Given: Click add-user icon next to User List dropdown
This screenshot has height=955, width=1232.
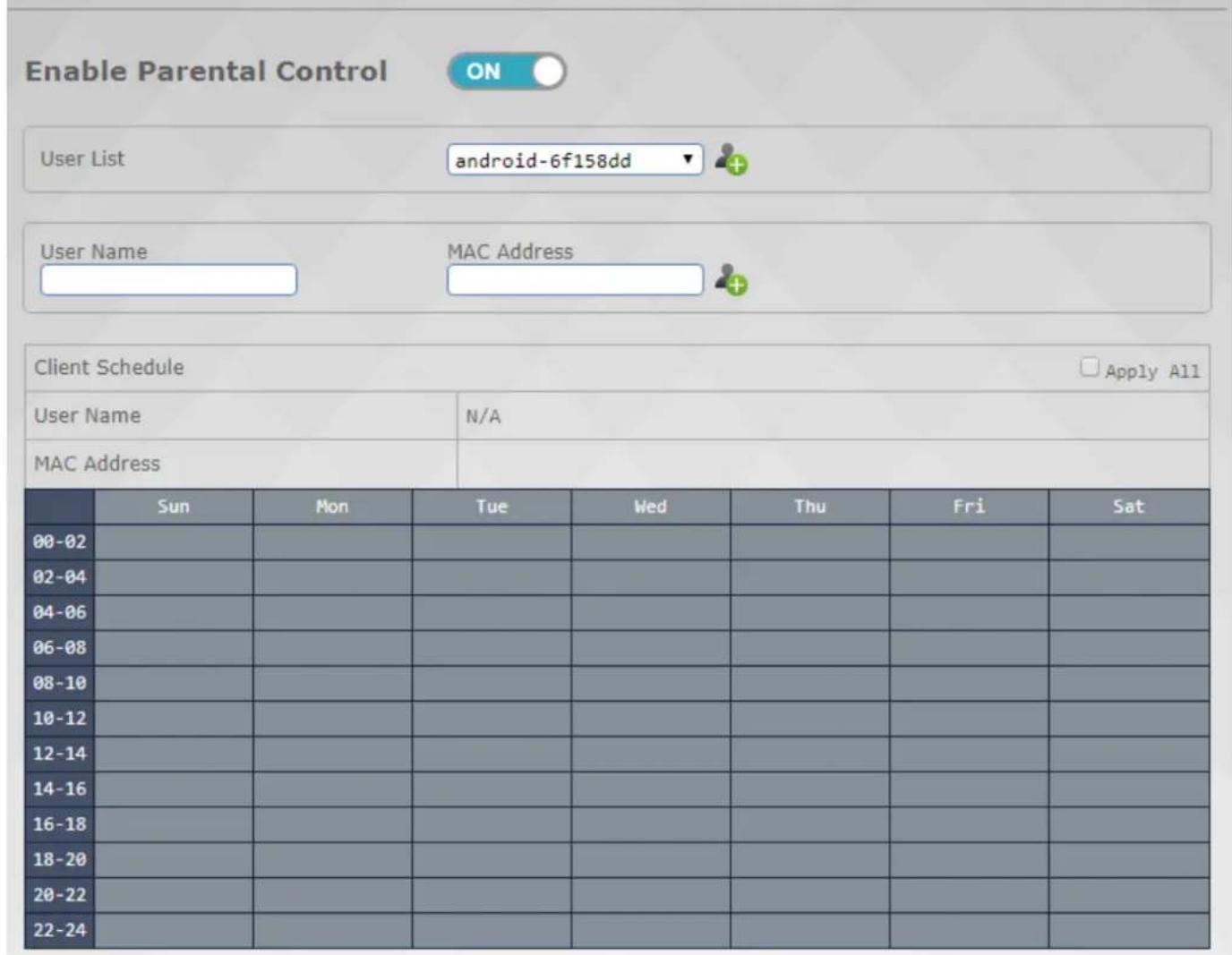Looking at the screenshot, I should point(731,159).
